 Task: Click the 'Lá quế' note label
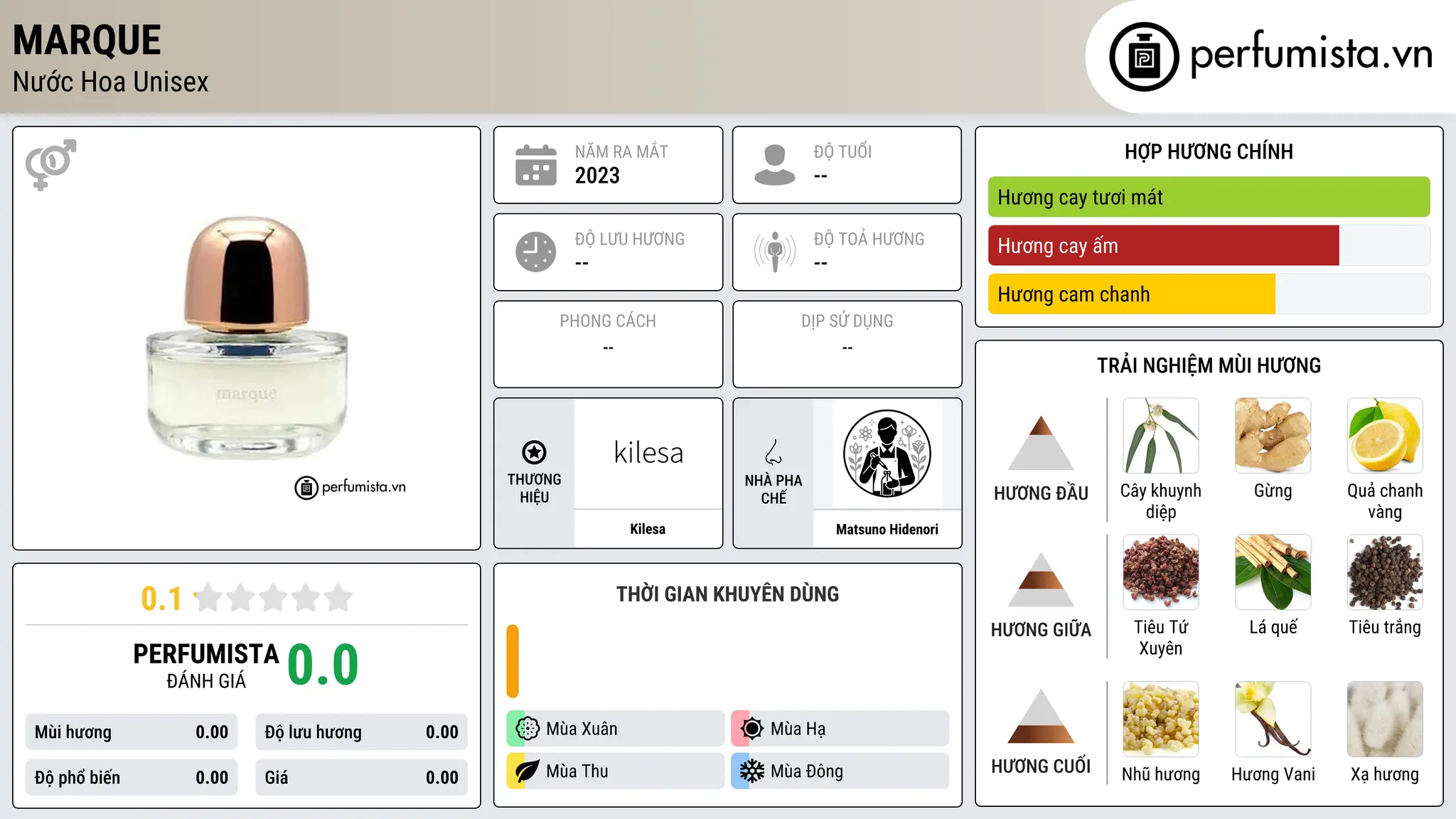point(1273,627)
